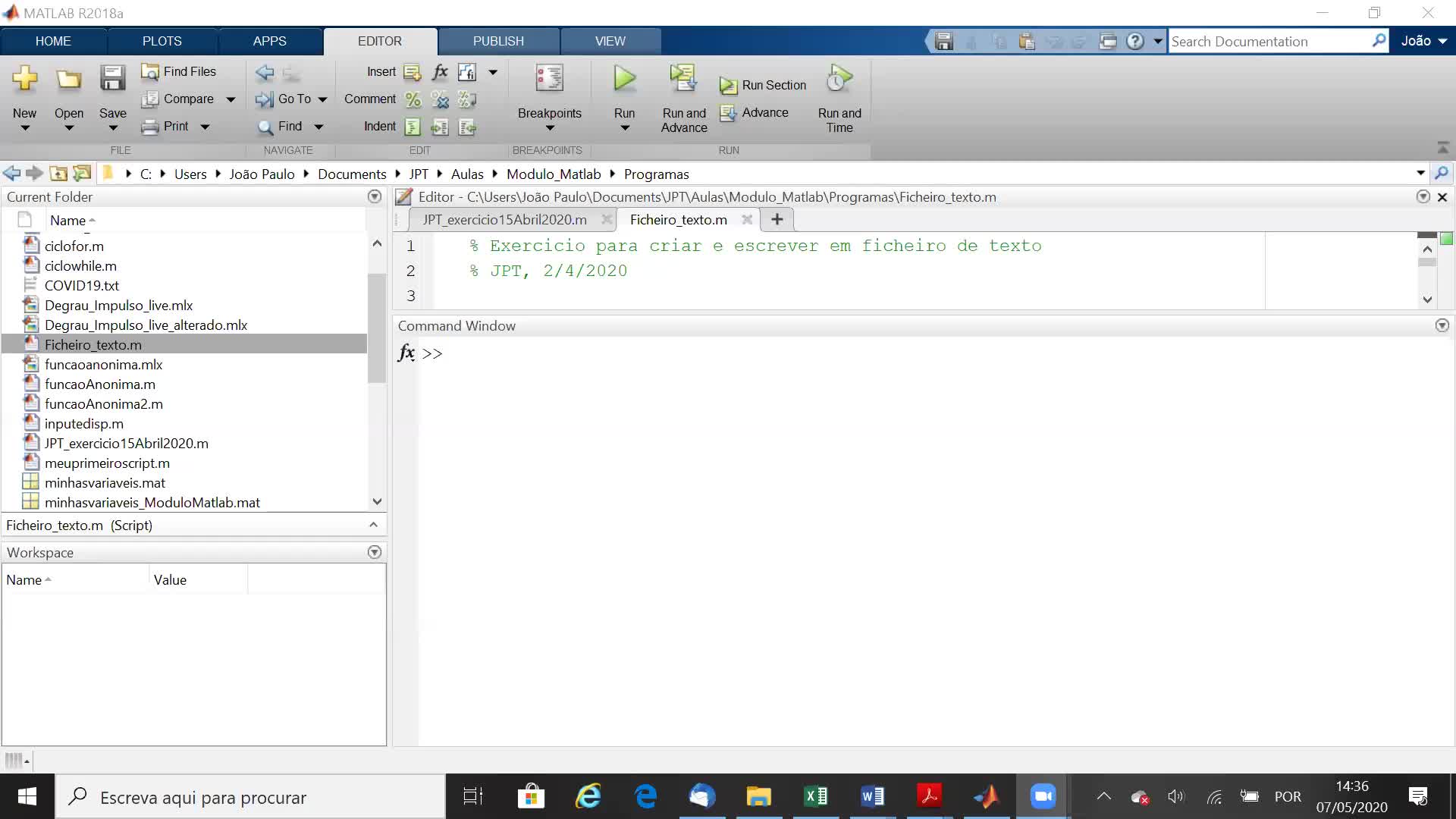
Task: Click the Current Folder vertical scrollbar
Action: click(377, 328)
